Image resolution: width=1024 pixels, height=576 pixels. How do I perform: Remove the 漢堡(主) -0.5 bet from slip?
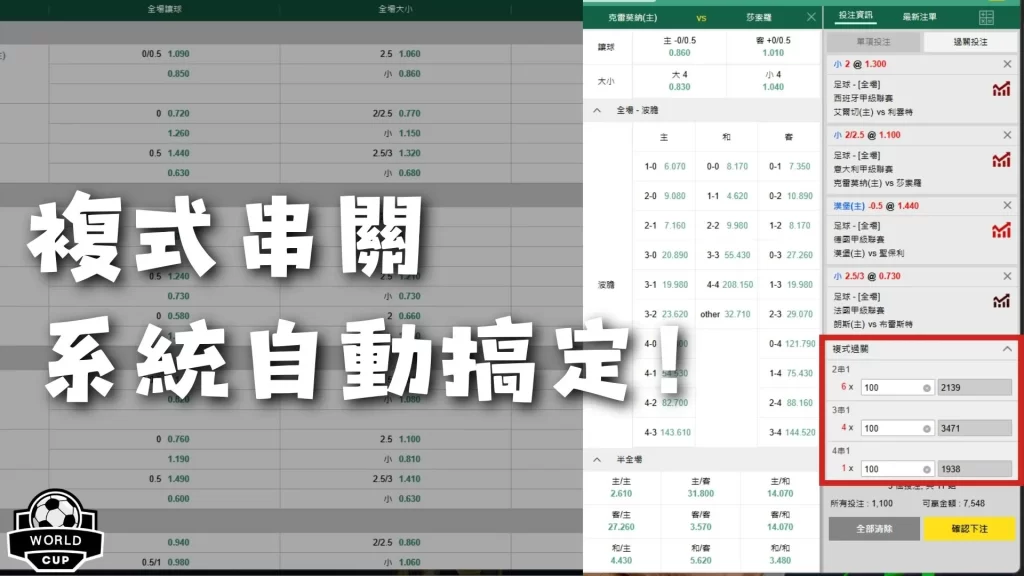(1006, 204)
